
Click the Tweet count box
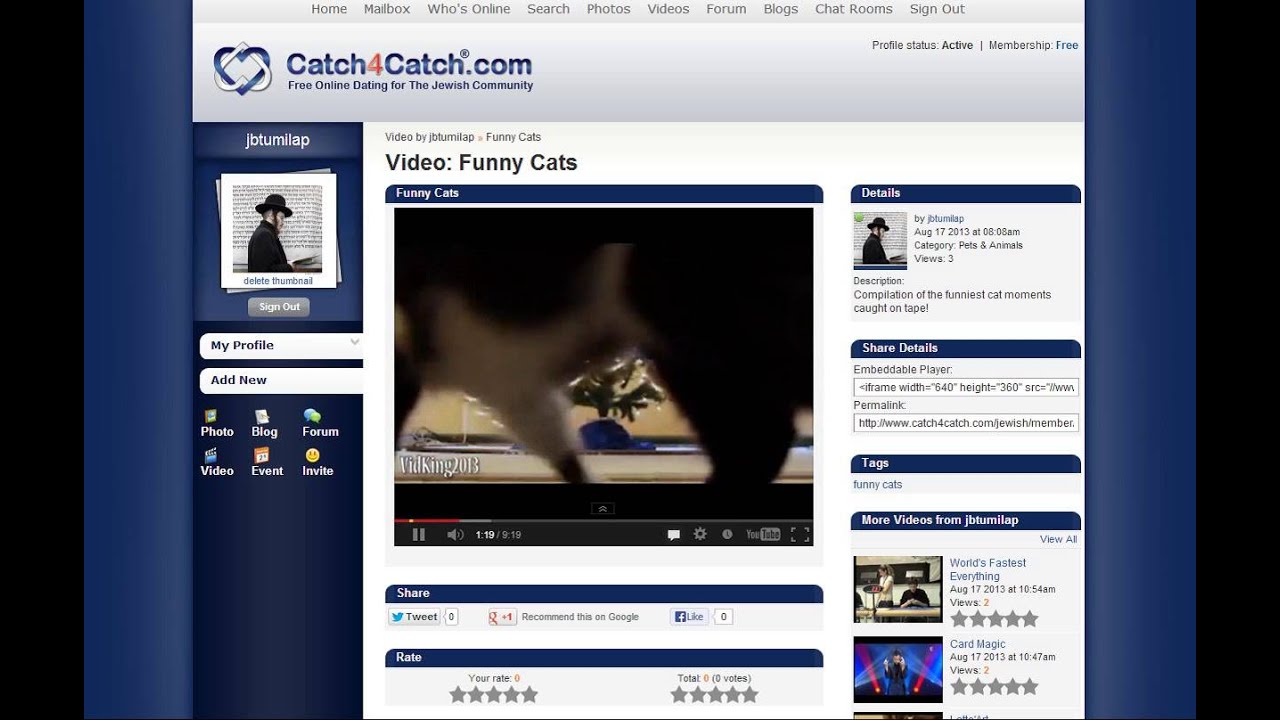pyautogui.click(x=452, y=617)
